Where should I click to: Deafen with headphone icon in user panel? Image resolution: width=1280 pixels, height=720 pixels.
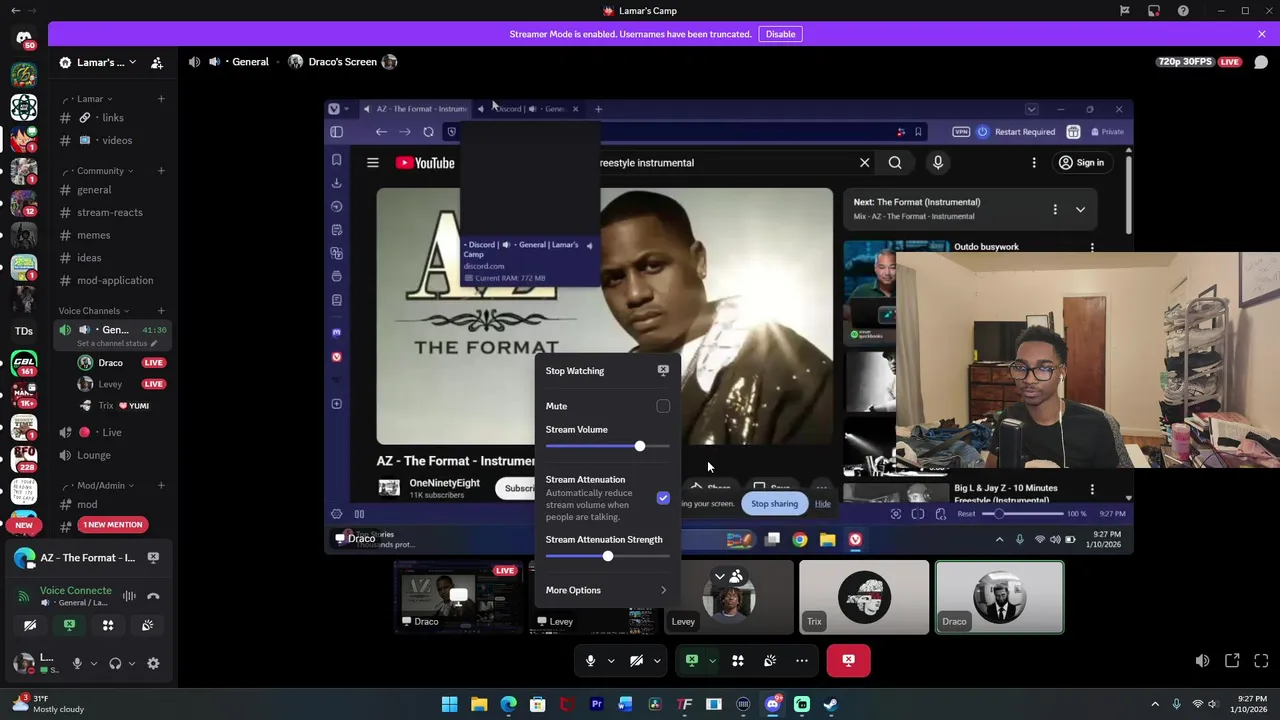click(115, 663)
